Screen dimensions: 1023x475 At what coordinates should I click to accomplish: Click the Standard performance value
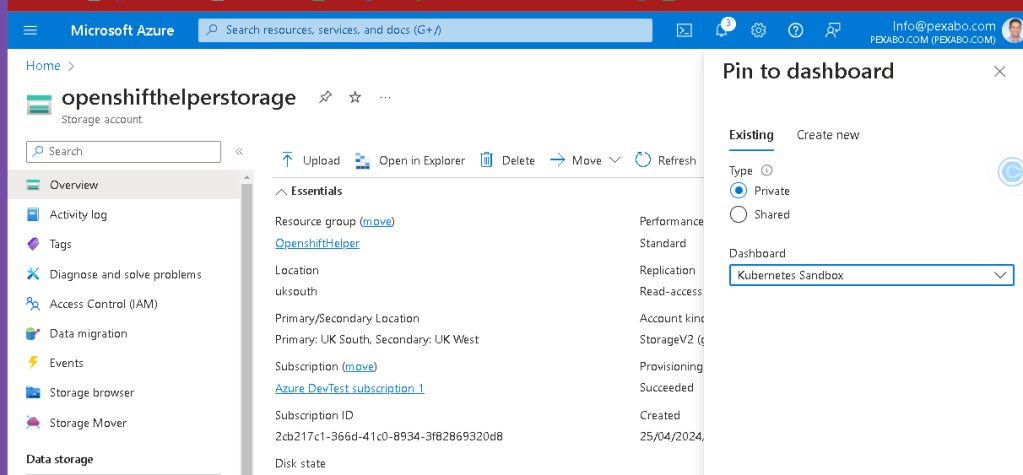(663, 243)
